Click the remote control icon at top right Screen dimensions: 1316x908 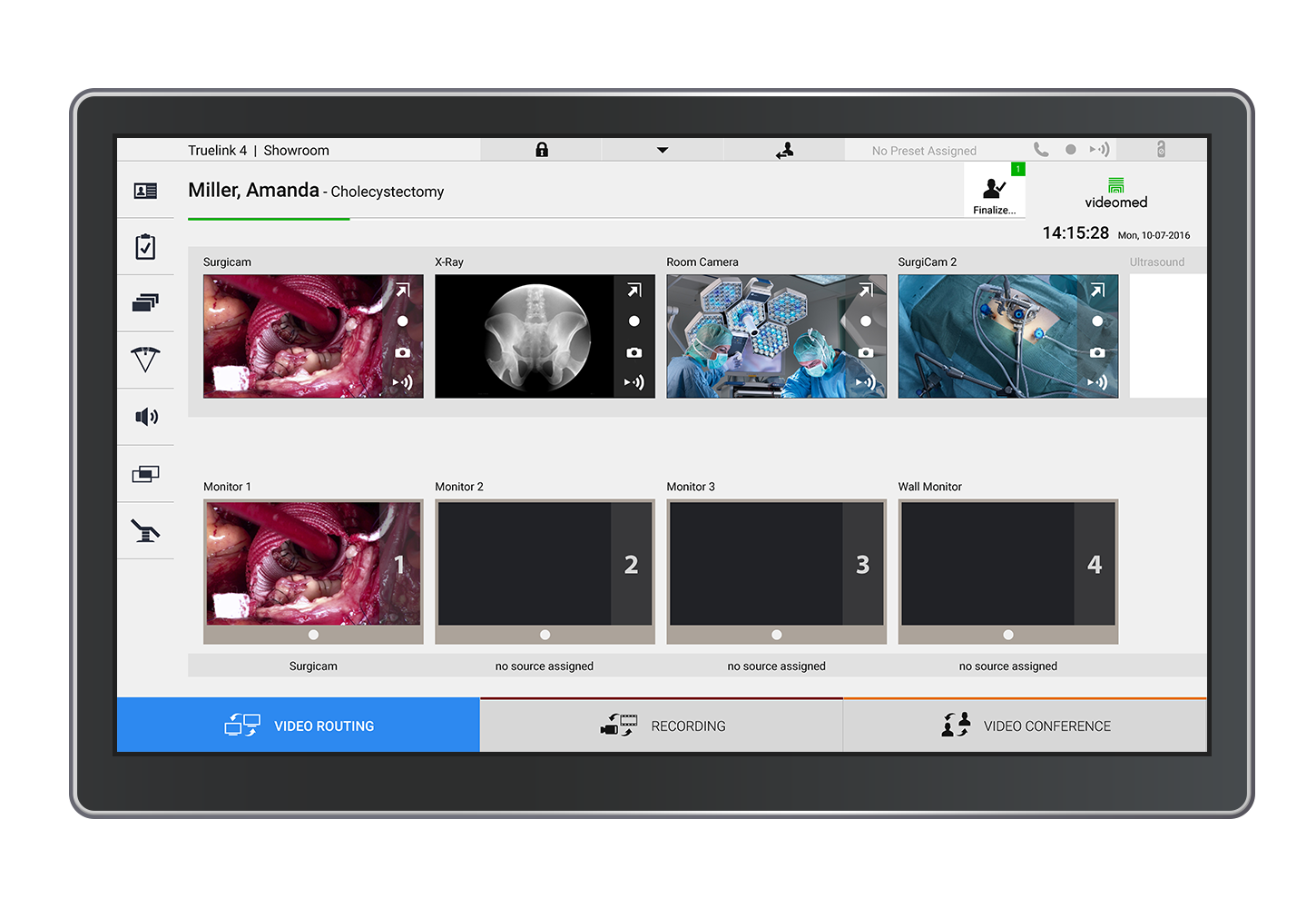(1161, 150)
